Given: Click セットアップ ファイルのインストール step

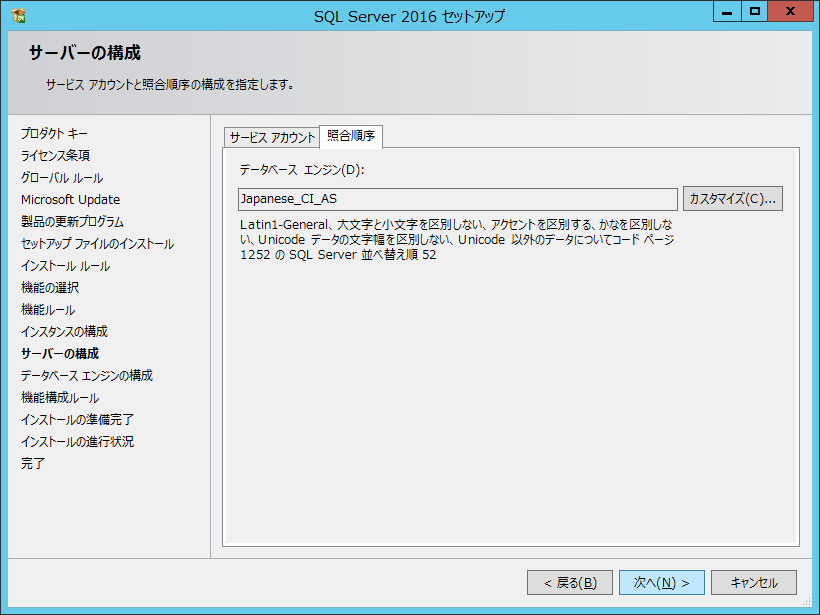Looking at the screenshot, I should pos(97,244).
